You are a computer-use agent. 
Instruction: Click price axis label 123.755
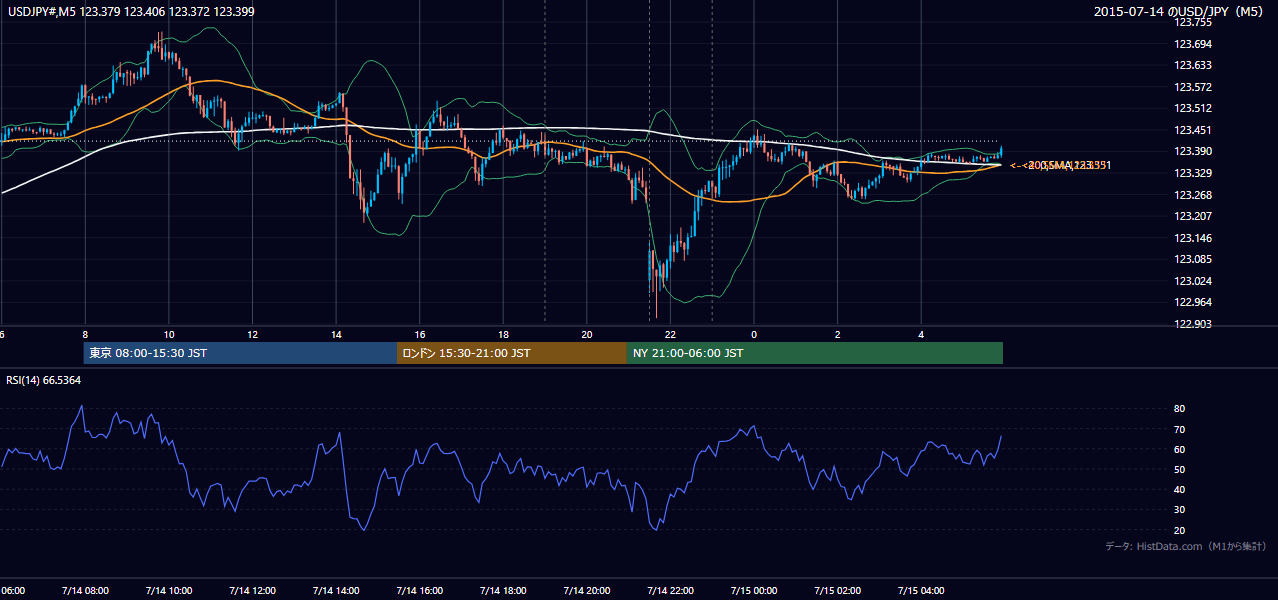(1192, 22)
